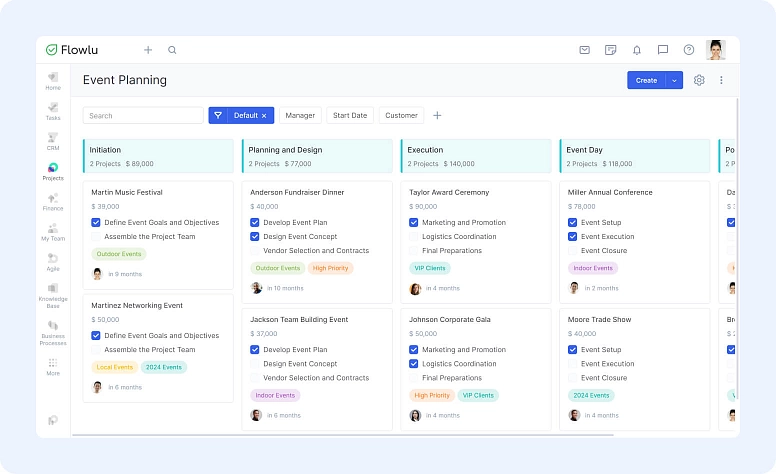This screenshot has height=474, width=776.
Task: Click the blue Create button
Action: tap(646, 80)
